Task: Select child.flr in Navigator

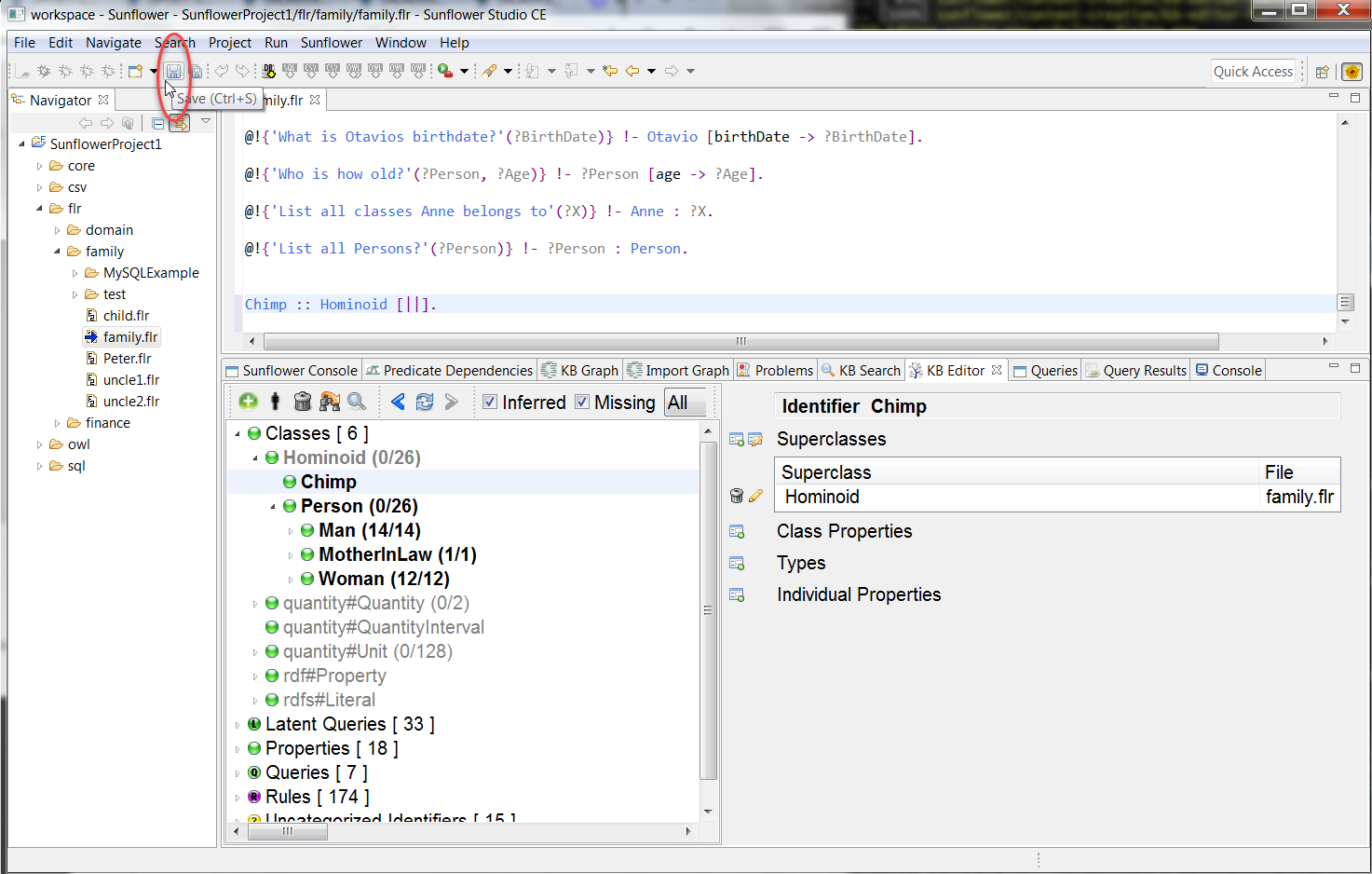Action: point(126,316)
